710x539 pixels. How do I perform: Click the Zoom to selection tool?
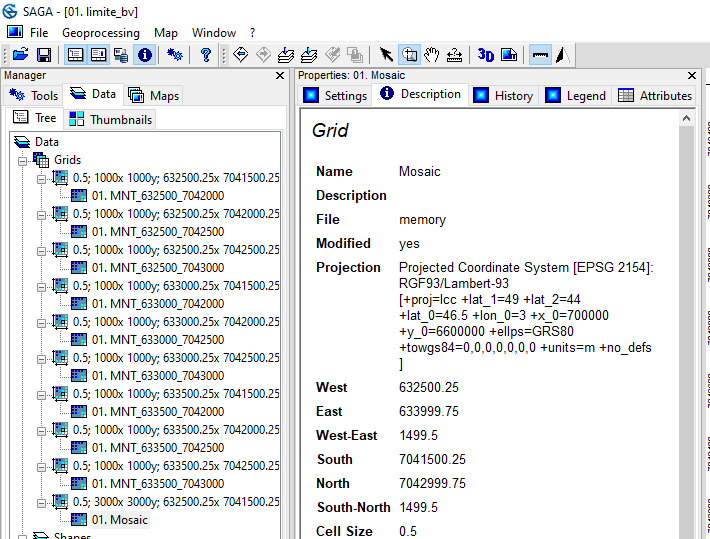(409, 55)
